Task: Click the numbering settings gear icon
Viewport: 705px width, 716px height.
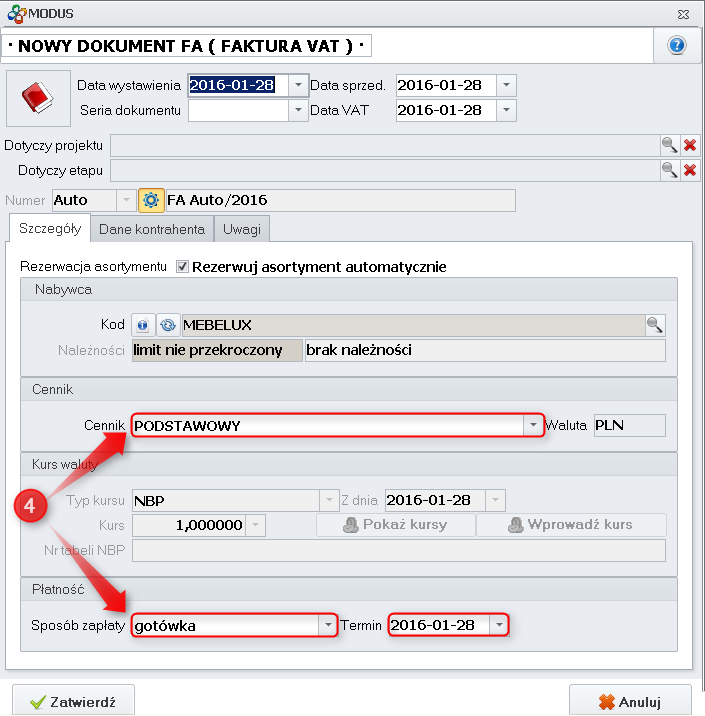Action: [x=151, y=200]
